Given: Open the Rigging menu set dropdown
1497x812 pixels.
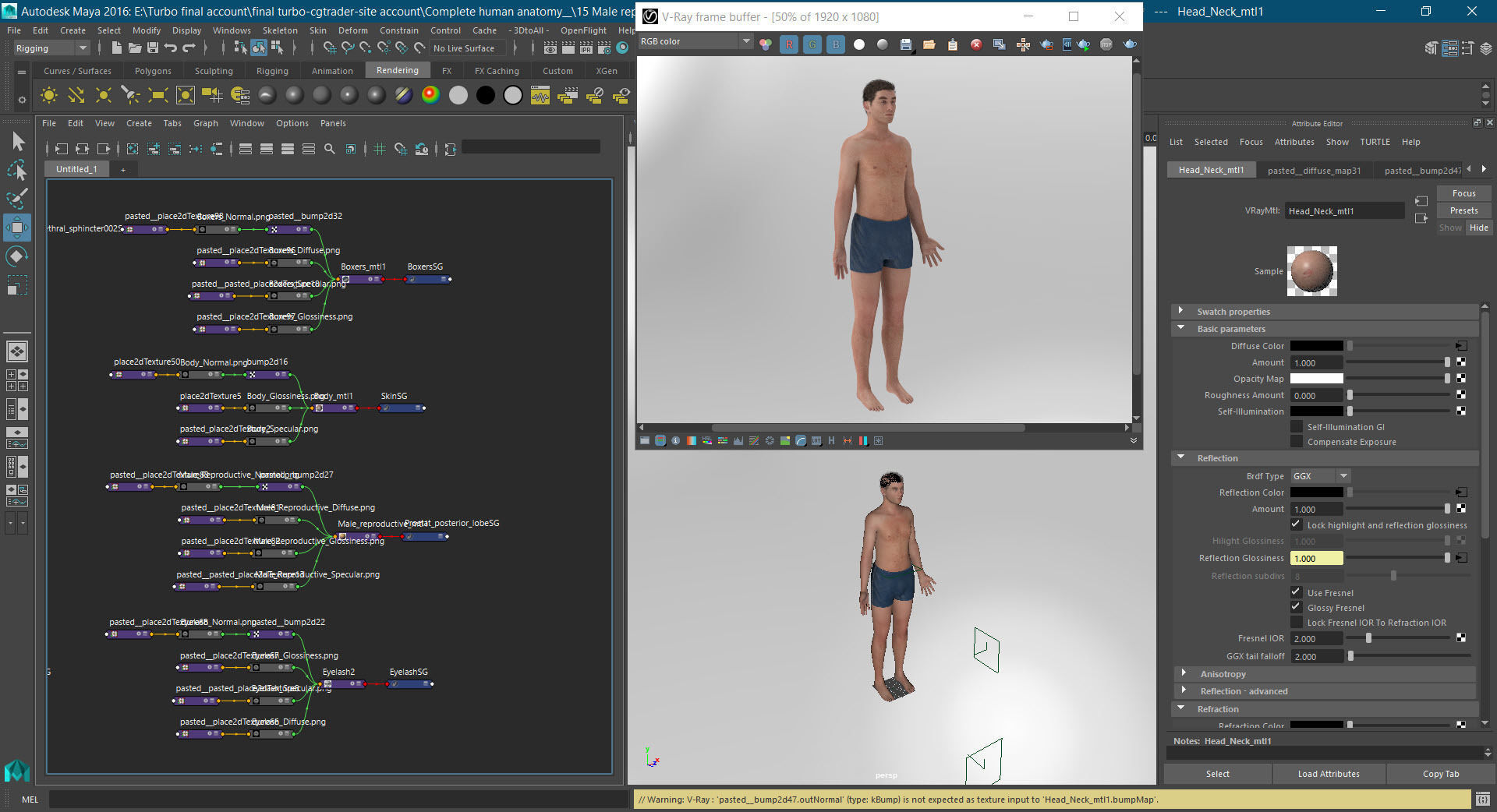Looking at the screenshot, I should 51,48.
